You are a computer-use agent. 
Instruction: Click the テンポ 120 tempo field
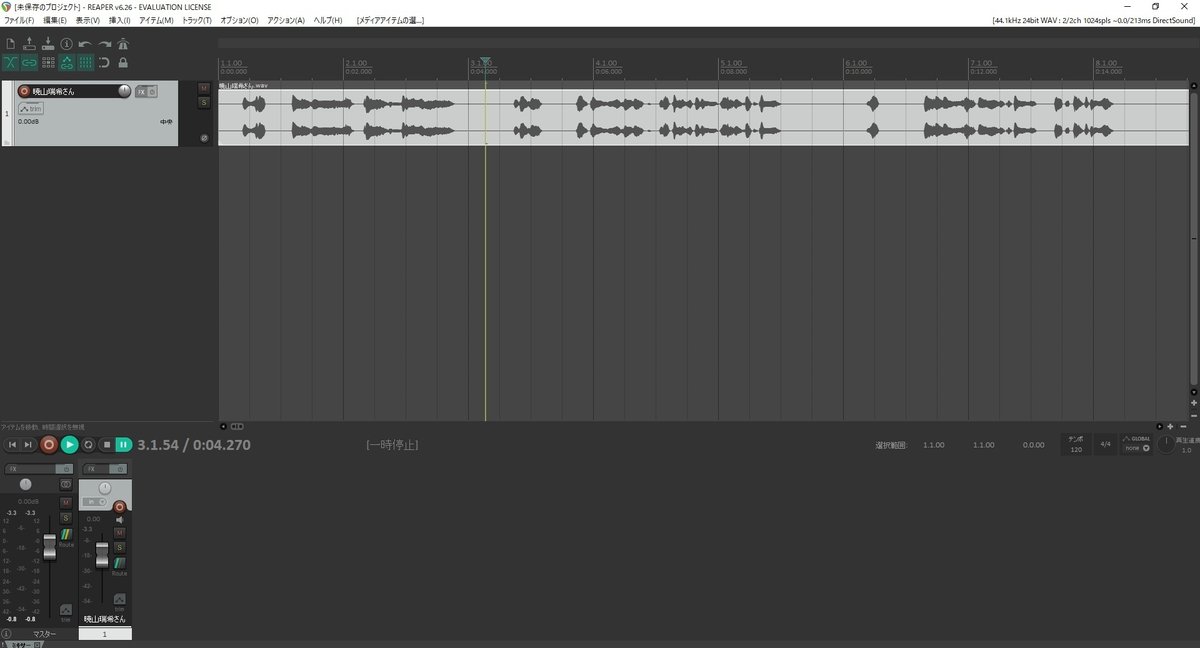(1076, 444)
